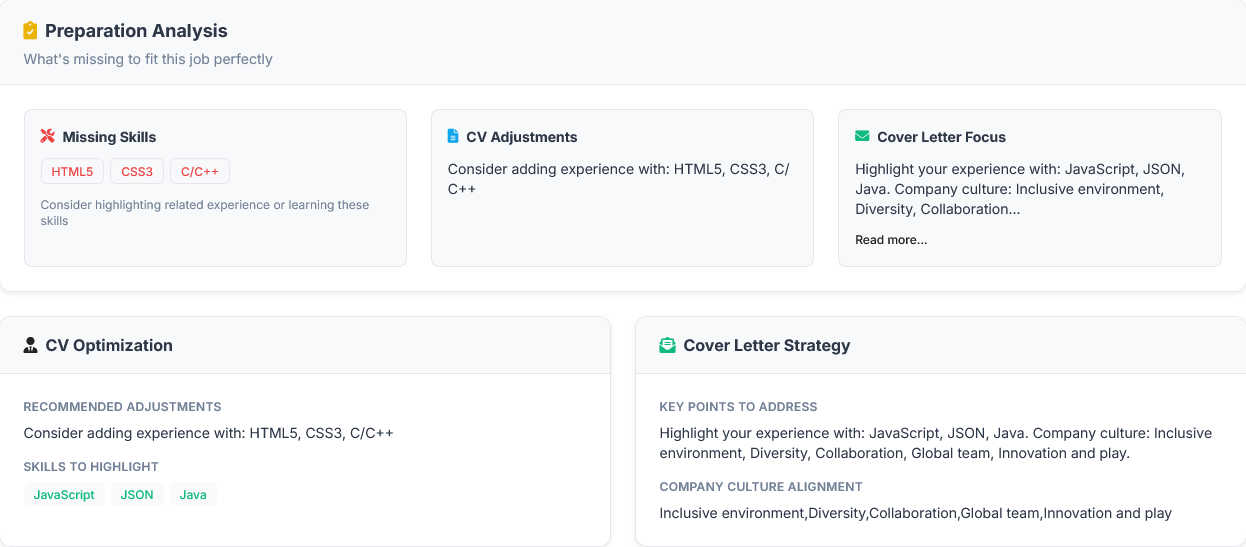Click the Cover Letter Focus card title
This screenshot has height=547, width=1246.
click(x=941, y=137)
